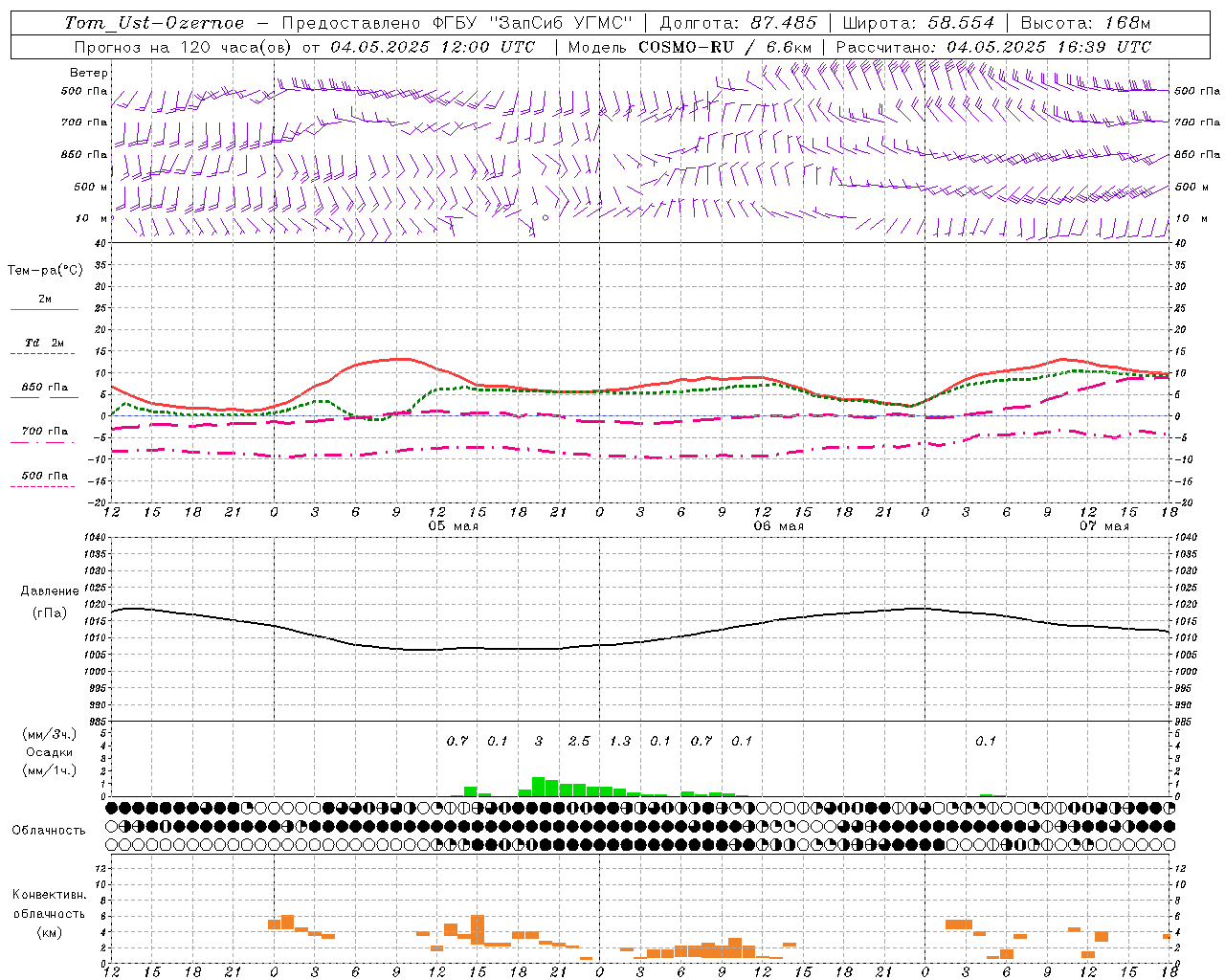The width and height of the screenshot is (1225, 980).
Task: Click the '2.5' precipitation amount value
Action: click(579, 742)
